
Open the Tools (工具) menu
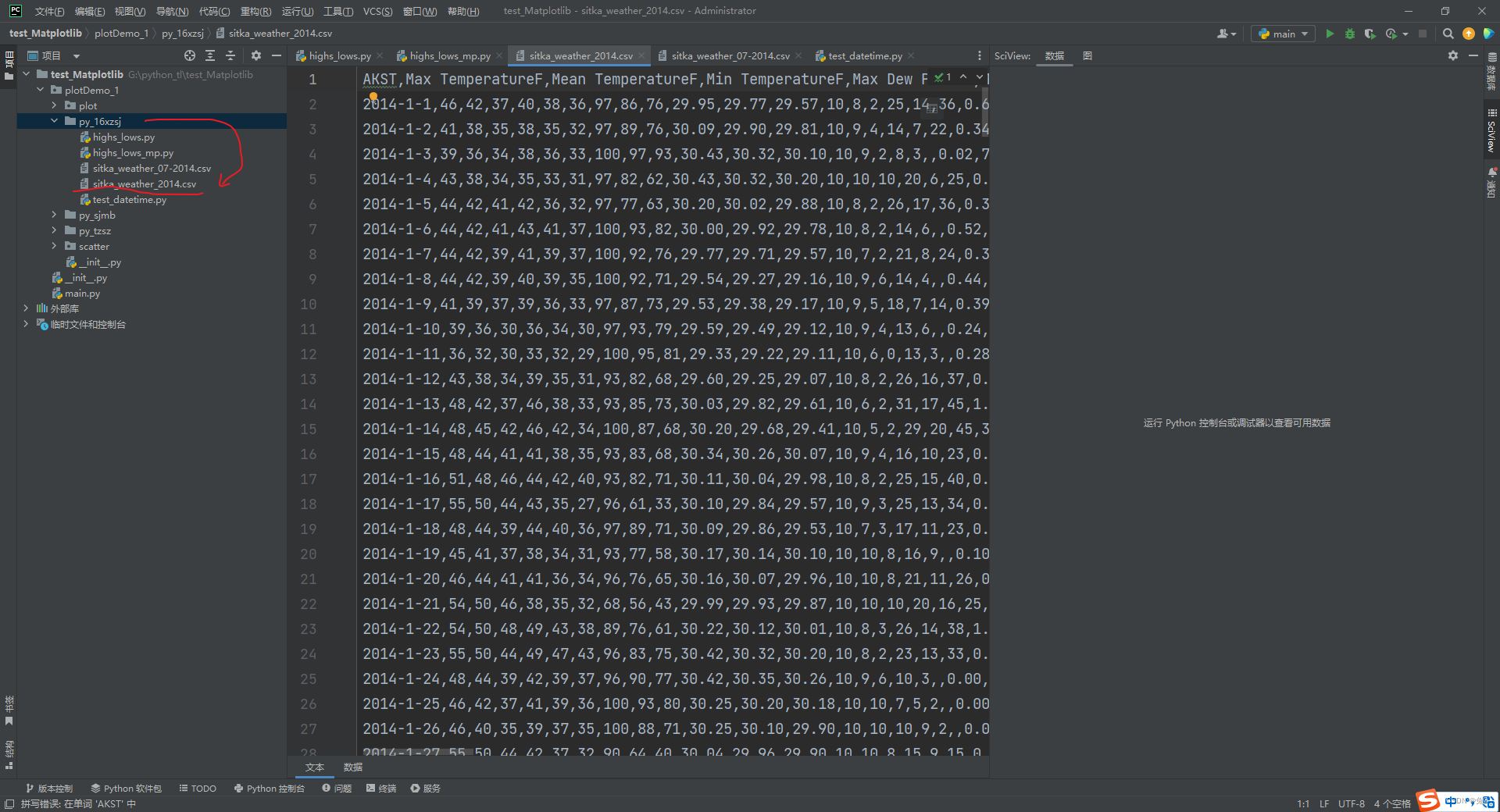click(x=338, y=11)
